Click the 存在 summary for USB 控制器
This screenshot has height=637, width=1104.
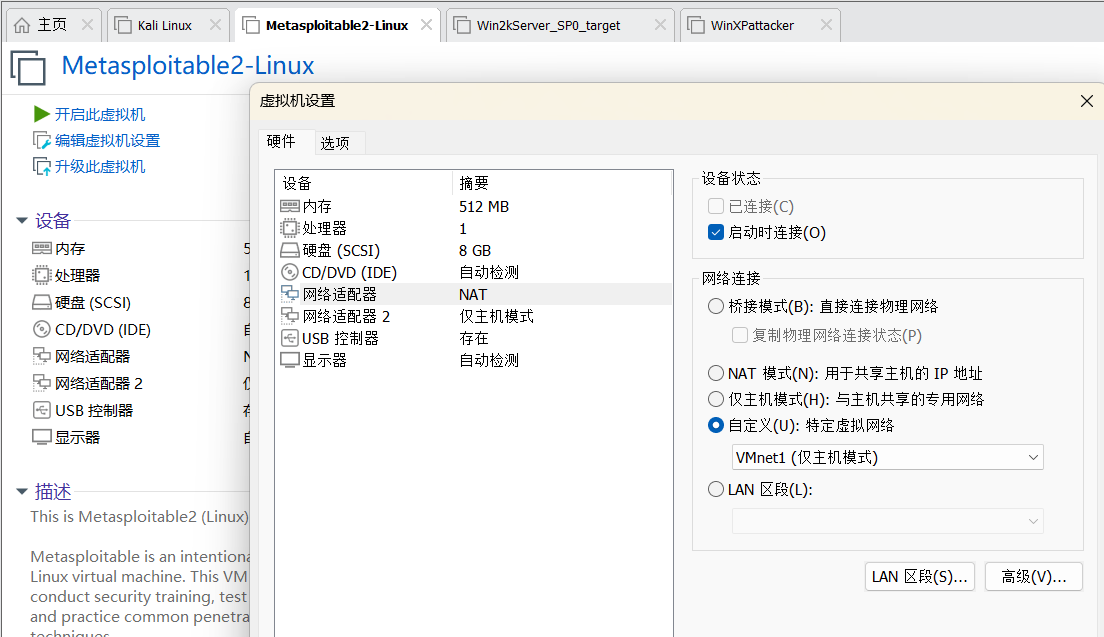[474, 339]
